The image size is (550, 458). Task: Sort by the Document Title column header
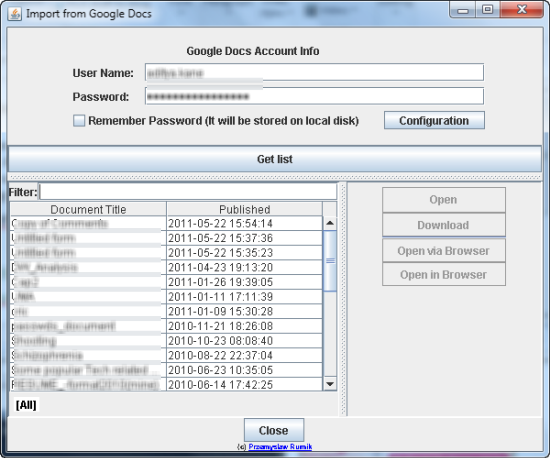pos(88,209)
